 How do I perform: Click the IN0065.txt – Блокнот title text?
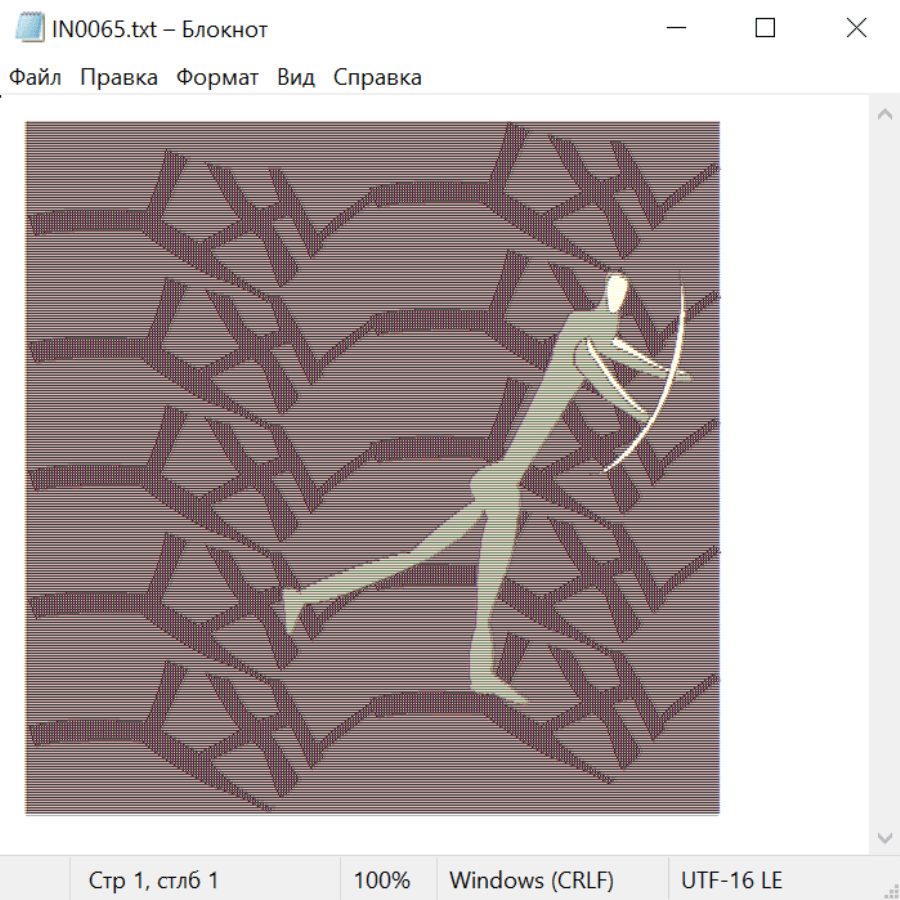pos(160,29)
